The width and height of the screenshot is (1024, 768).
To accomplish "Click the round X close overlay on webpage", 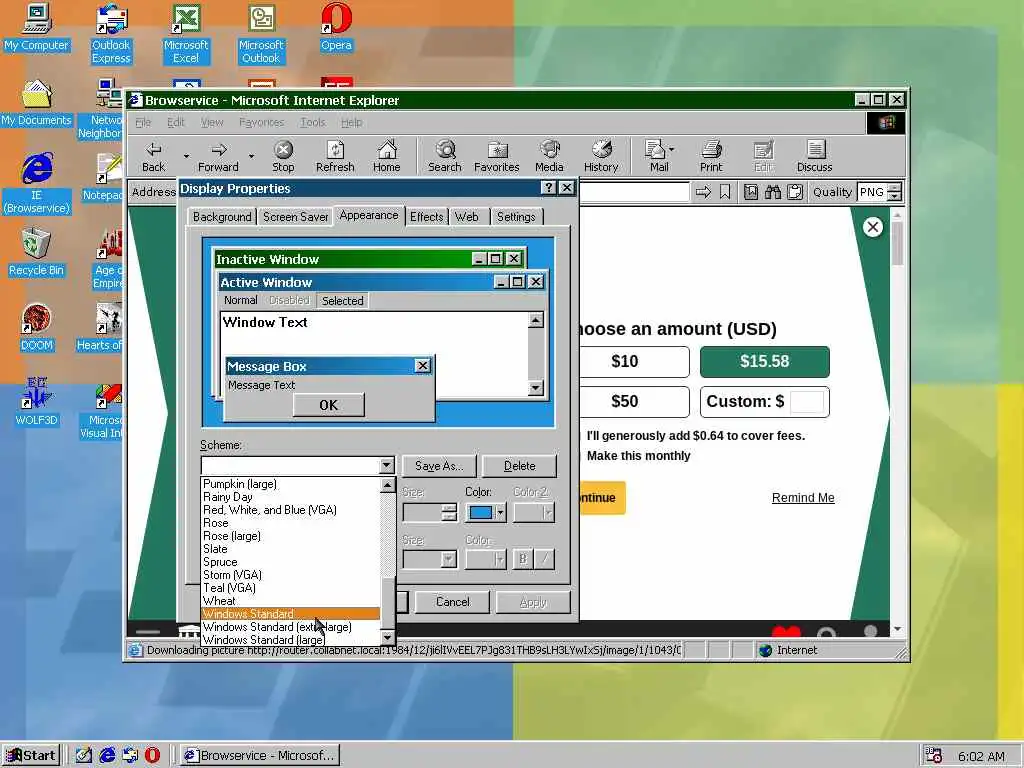I will click(872, 227).
